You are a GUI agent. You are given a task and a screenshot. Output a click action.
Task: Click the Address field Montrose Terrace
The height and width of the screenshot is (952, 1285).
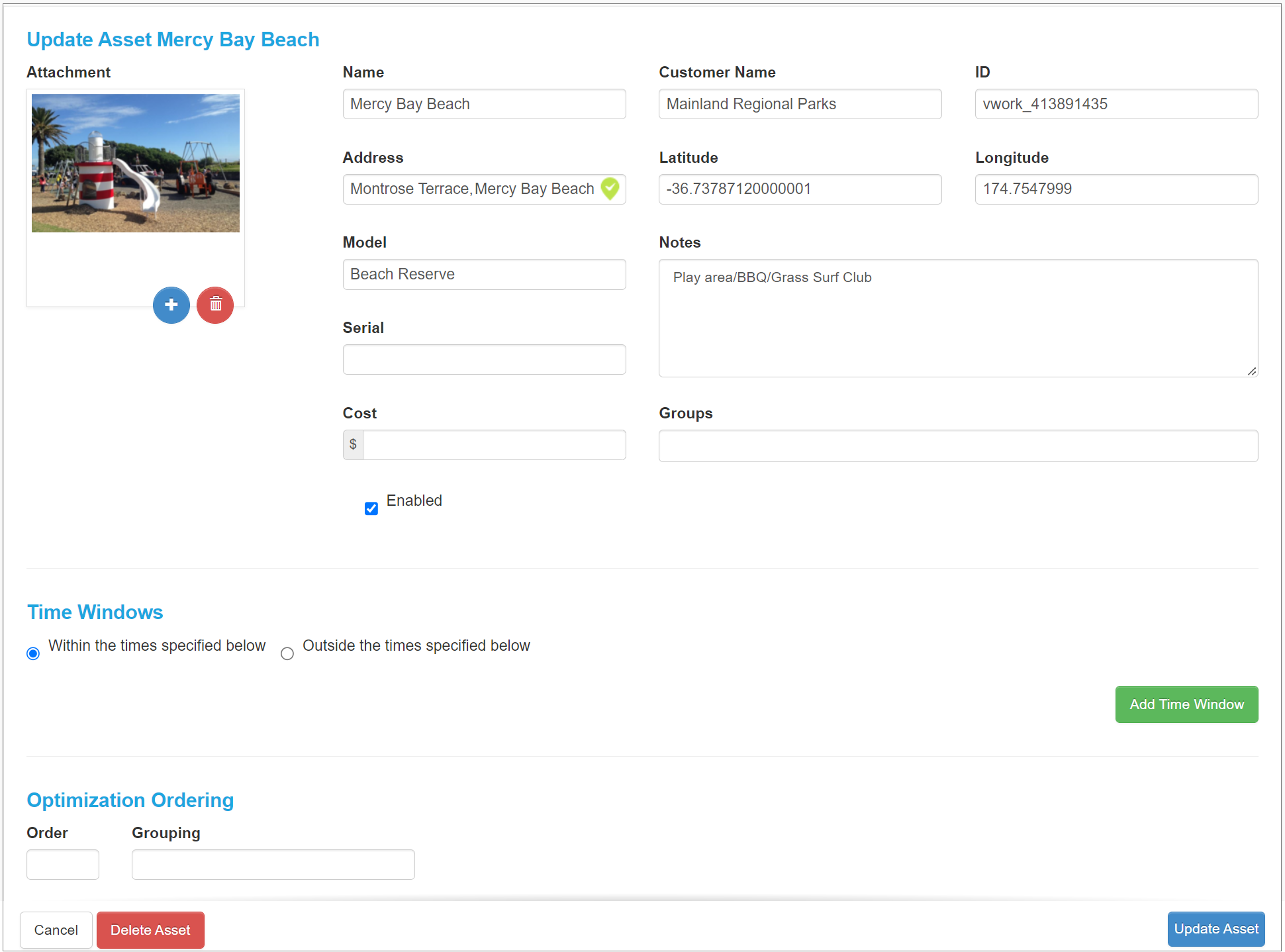pos(485,189)
